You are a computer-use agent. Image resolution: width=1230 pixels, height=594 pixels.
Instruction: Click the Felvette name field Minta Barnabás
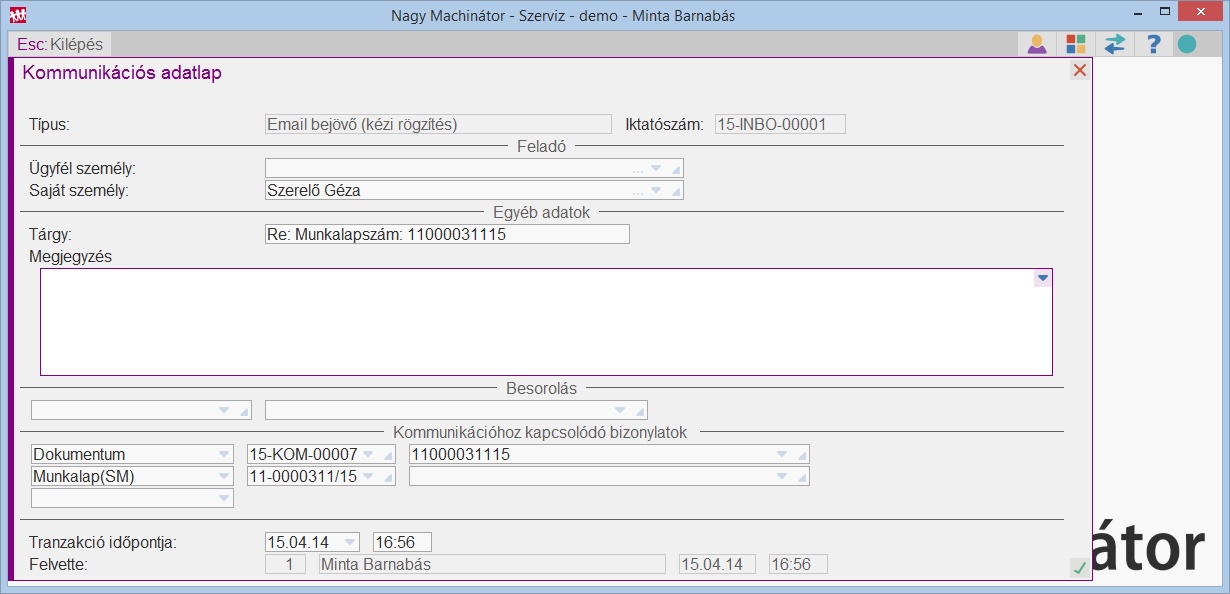coord(492,564)
